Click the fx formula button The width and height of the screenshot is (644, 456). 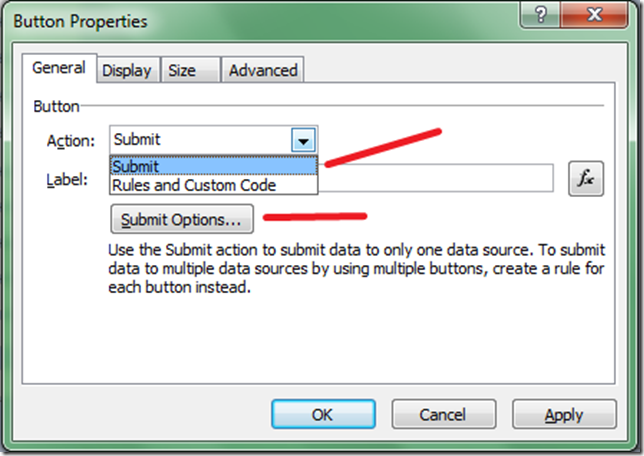tap(586, 179)
